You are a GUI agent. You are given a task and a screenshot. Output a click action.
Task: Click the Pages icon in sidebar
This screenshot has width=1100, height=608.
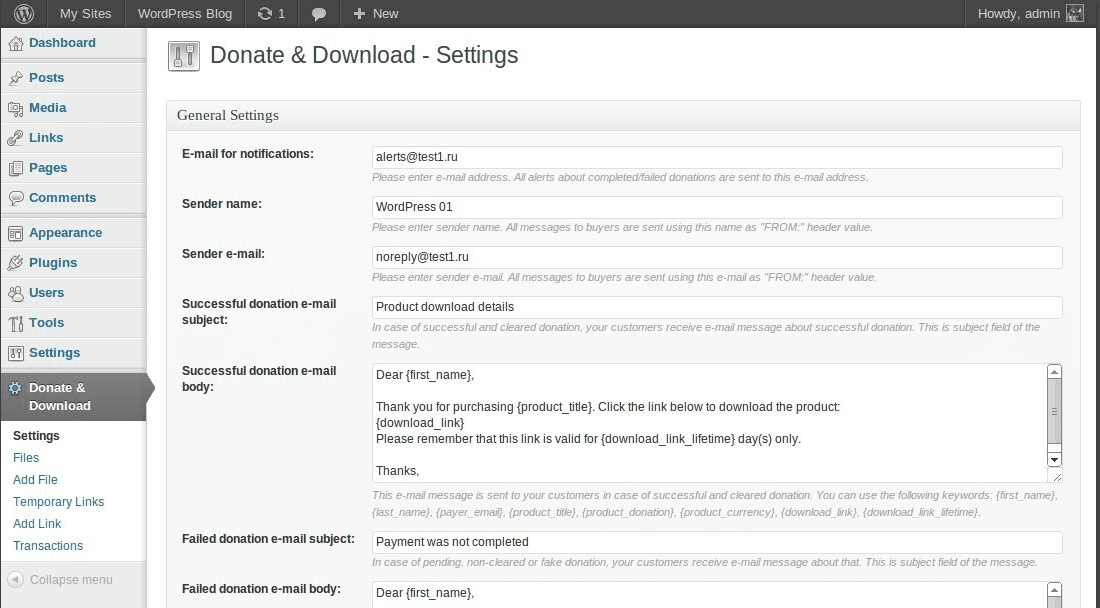coord(15,168)
